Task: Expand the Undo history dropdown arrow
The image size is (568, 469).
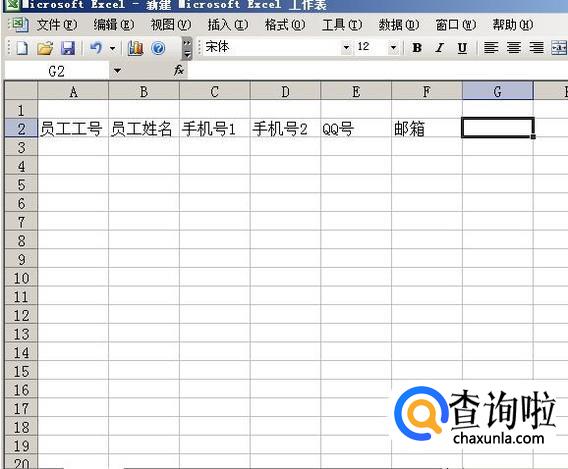Action: point(113,48)
